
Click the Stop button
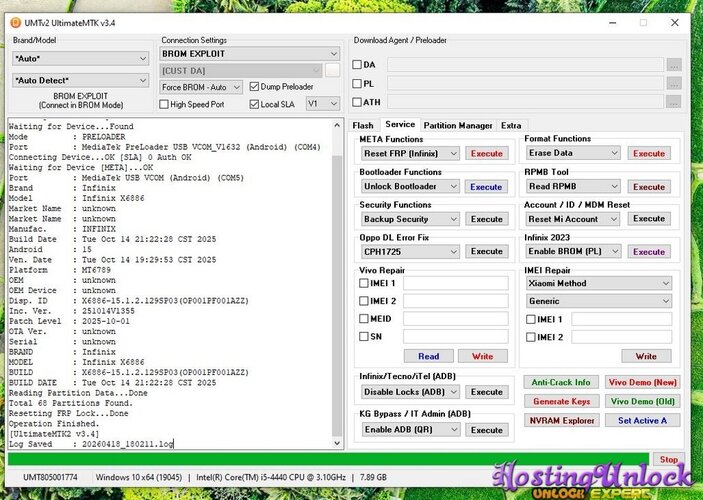[x=668, y=460]
